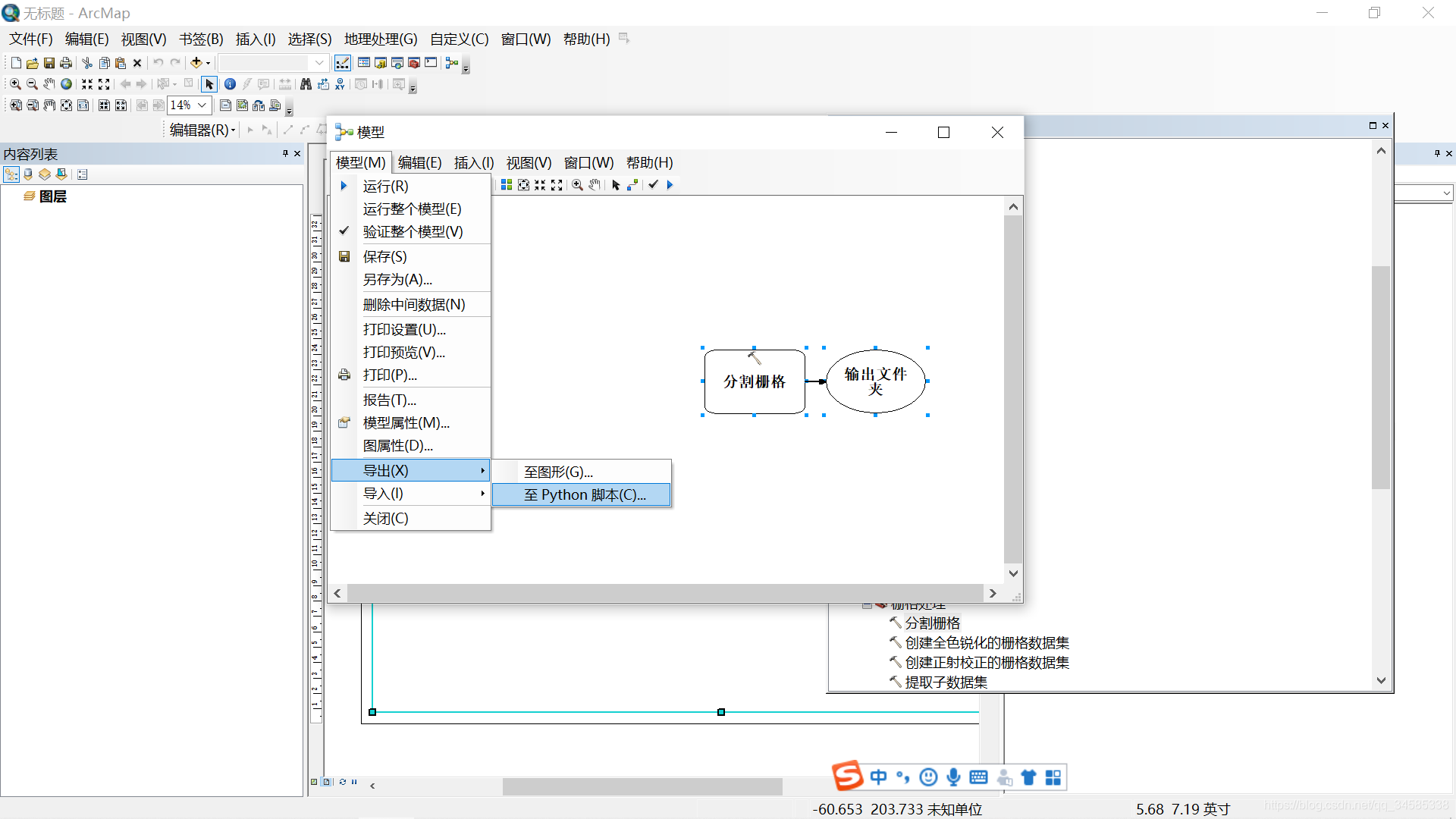Open the ArcToolbox red toolbox icon
The height and width of the screenshot is (819, 1456).
413,63
